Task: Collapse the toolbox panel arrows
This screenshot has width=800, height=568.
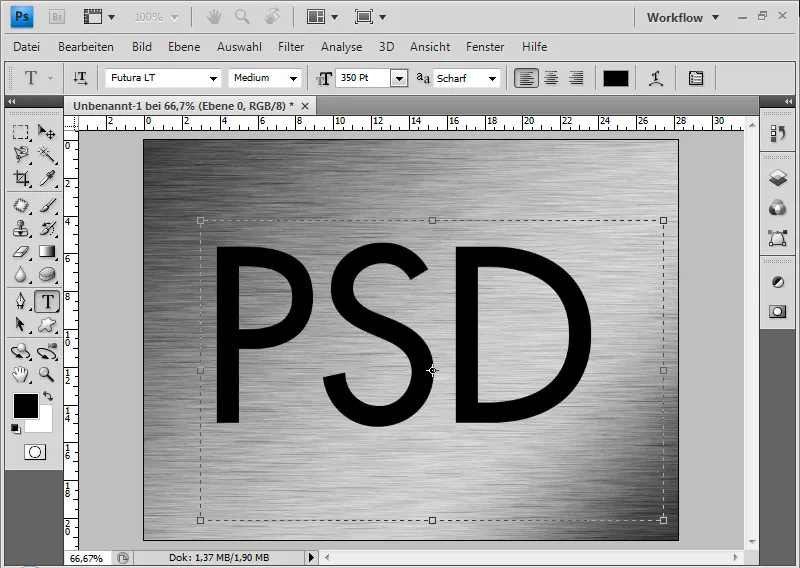Action: point(12,101)
